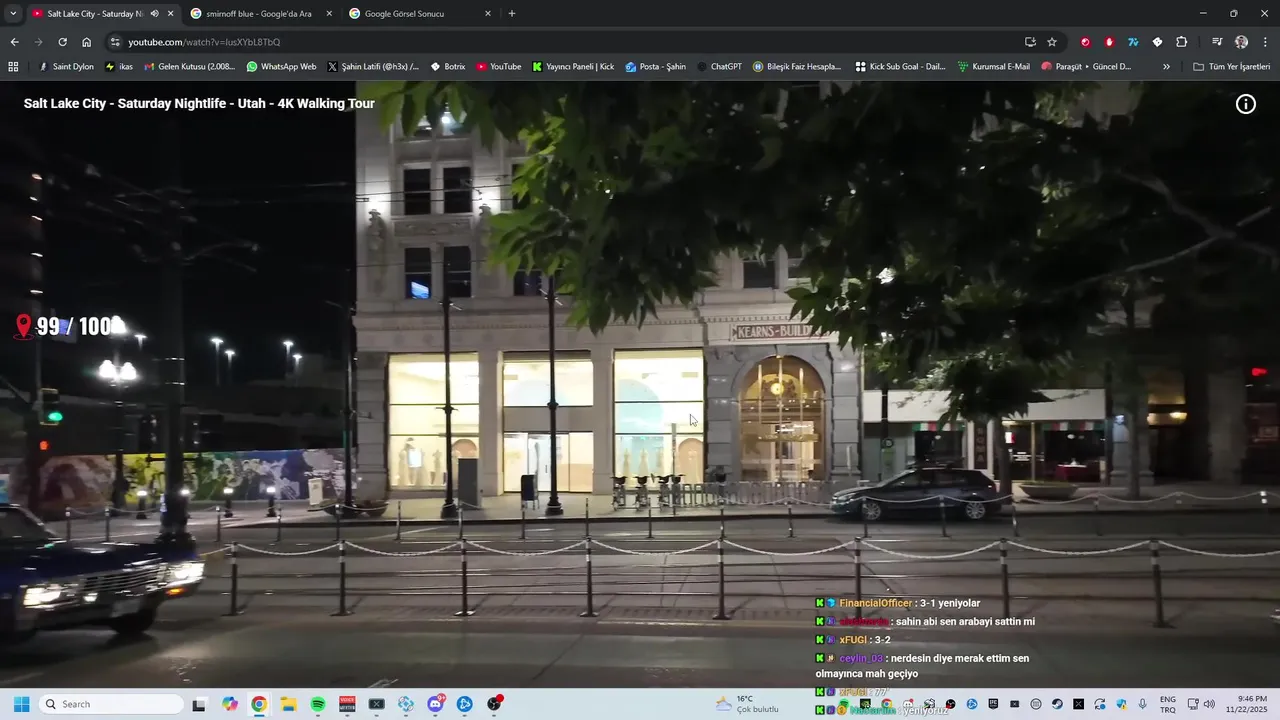View site information icon in address bar
This screenshot has height=720, width=1280.
click(x=115, y=42)
